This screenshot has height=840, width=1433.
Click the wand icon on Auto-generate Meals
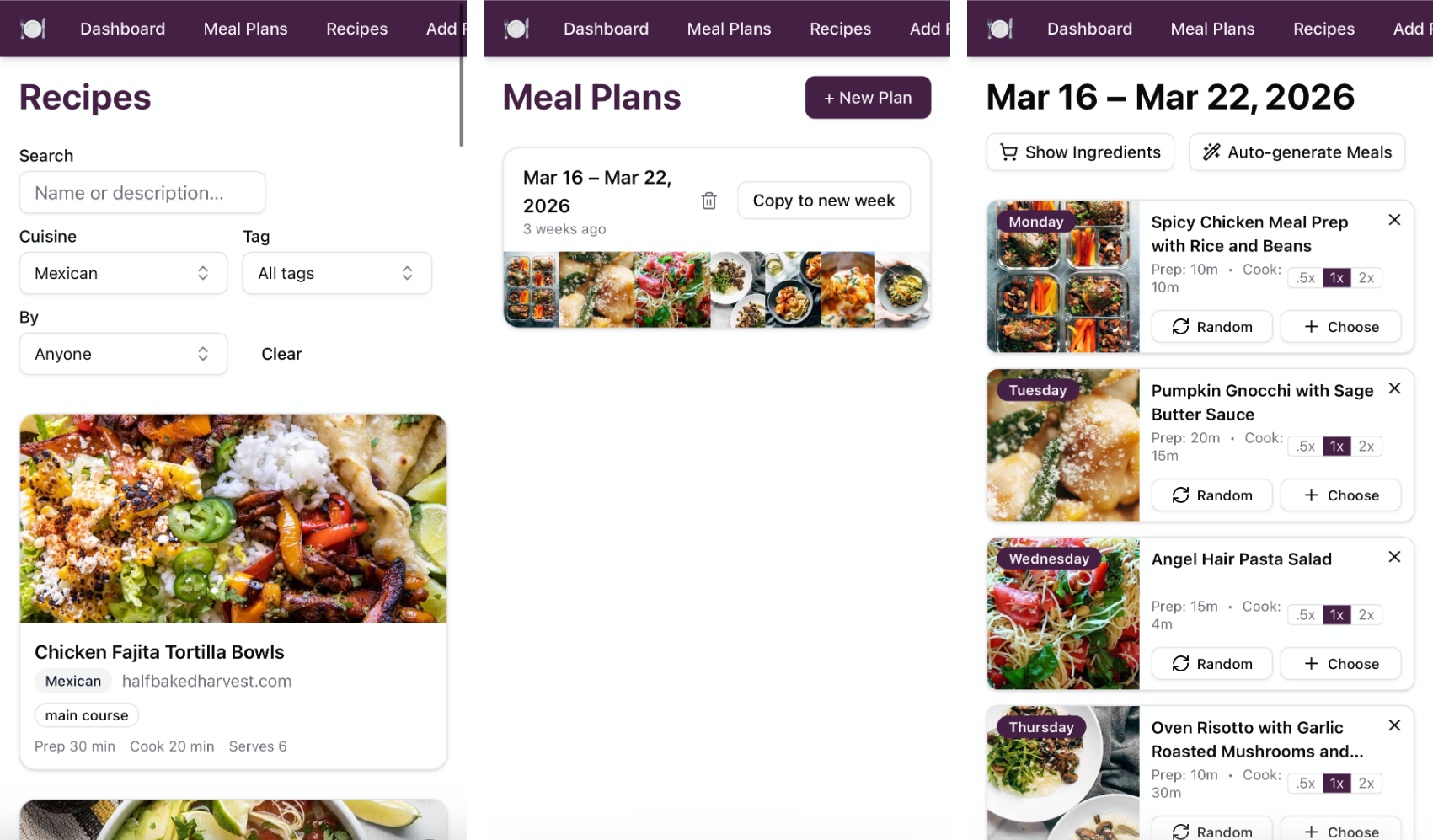pyautogui.click(x=1211, y=152)
